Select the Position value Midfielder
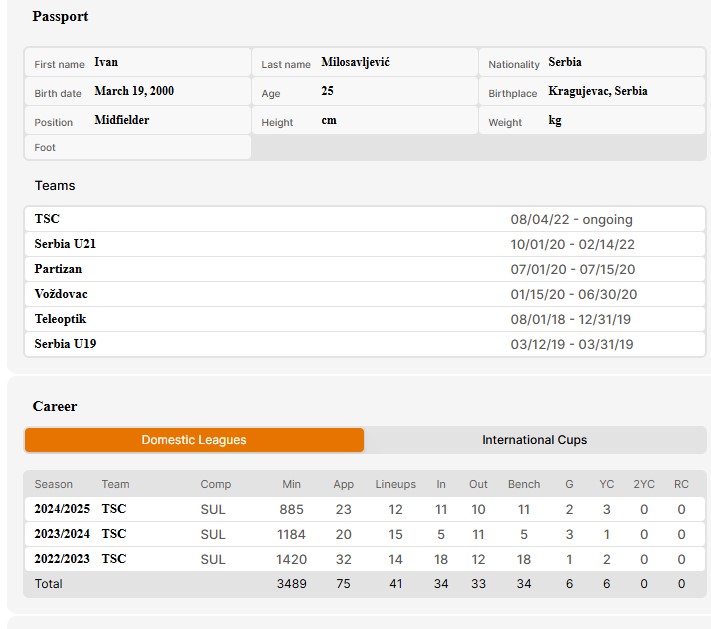 click(x=122, y=120)
